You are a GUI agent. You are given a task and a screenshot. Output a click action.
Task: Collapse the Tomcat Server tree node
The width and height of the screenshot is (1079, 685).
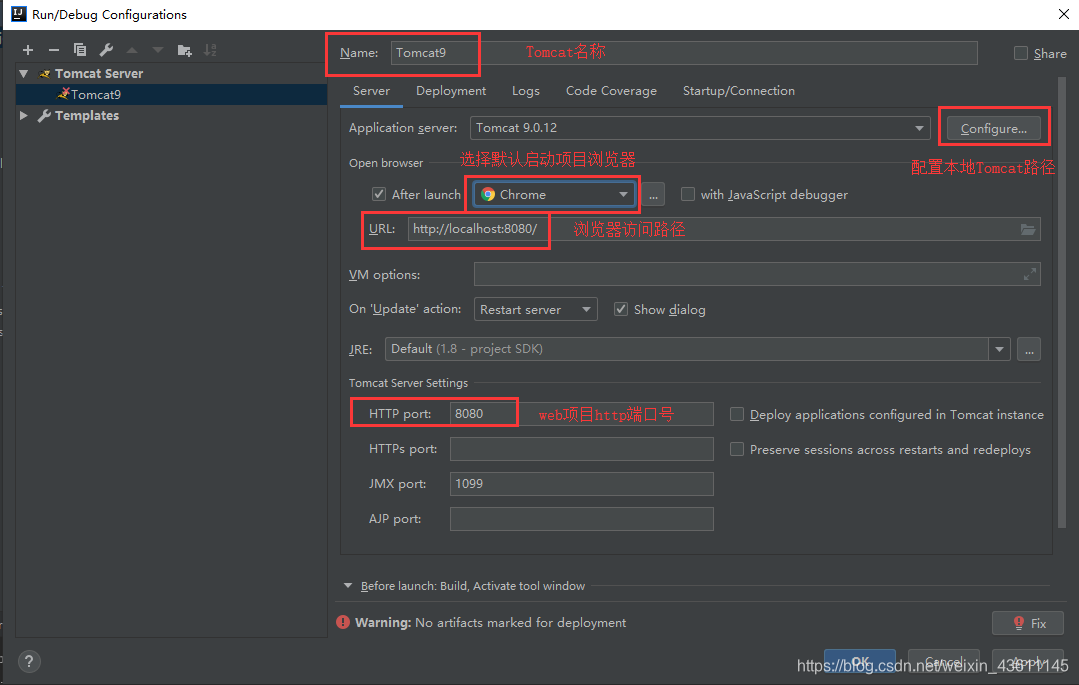point(24,74)
